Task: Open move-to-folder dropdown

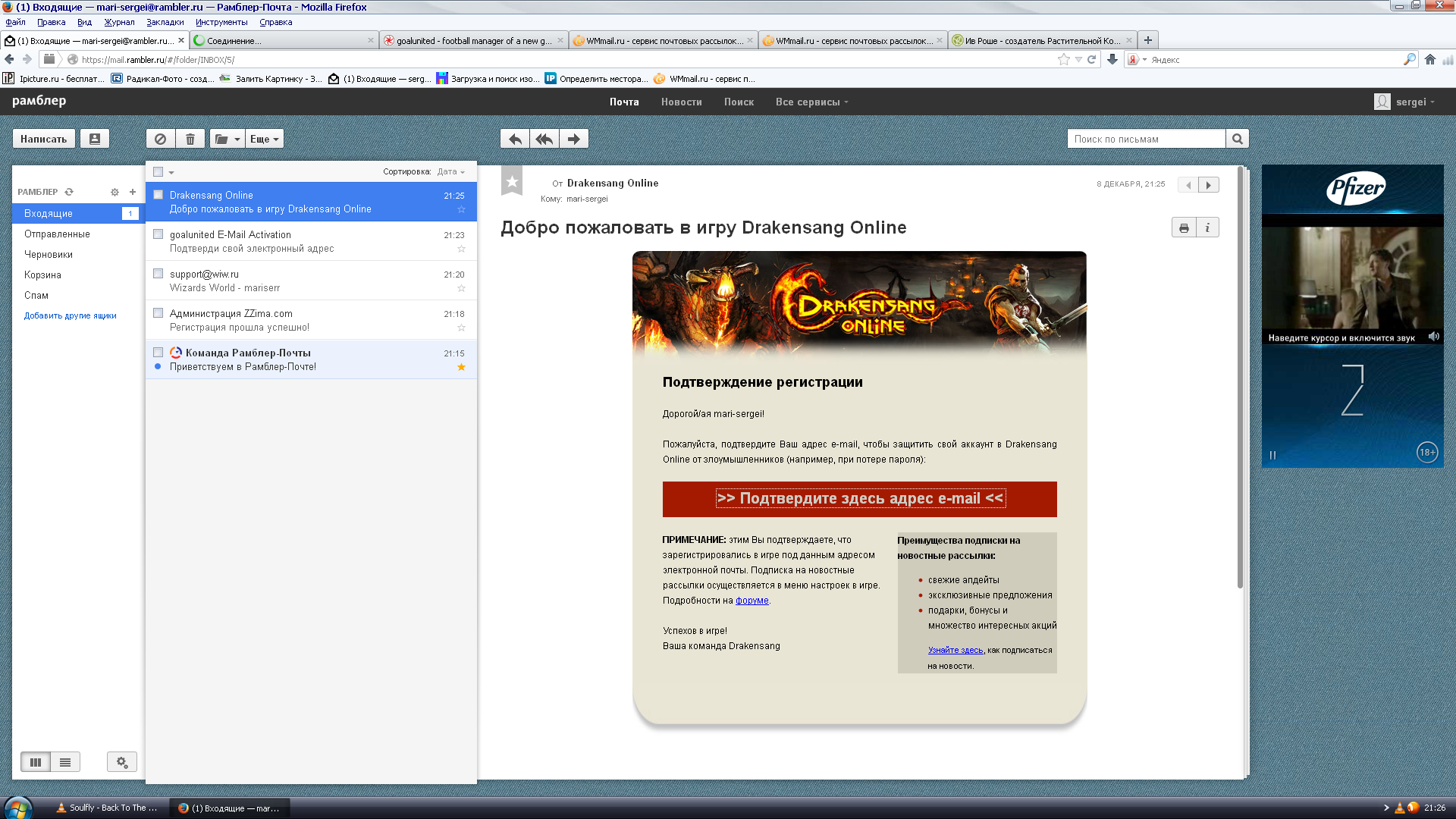Action: coord(227,139)
